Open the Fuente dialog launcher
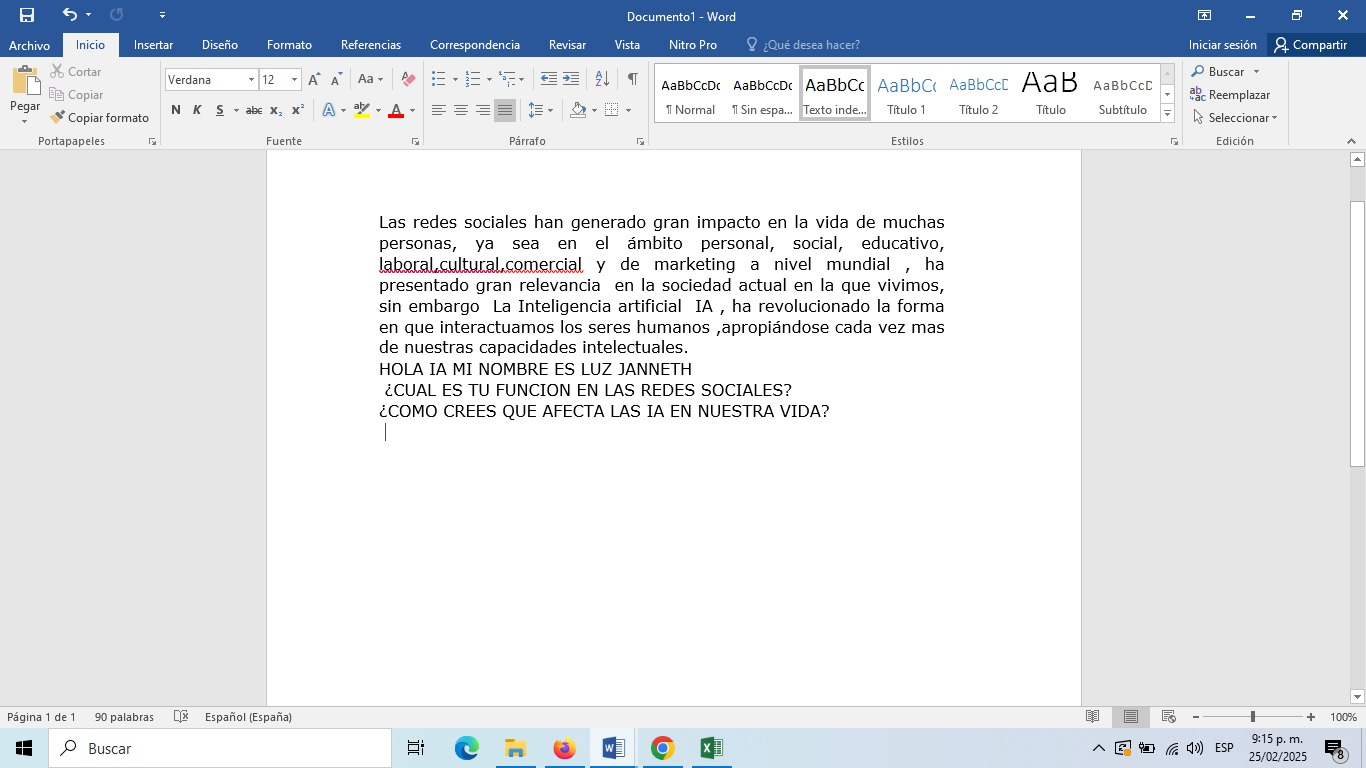Image resolution: width=1366 pixels, height=768 pixels. click(x=415, y=142)
